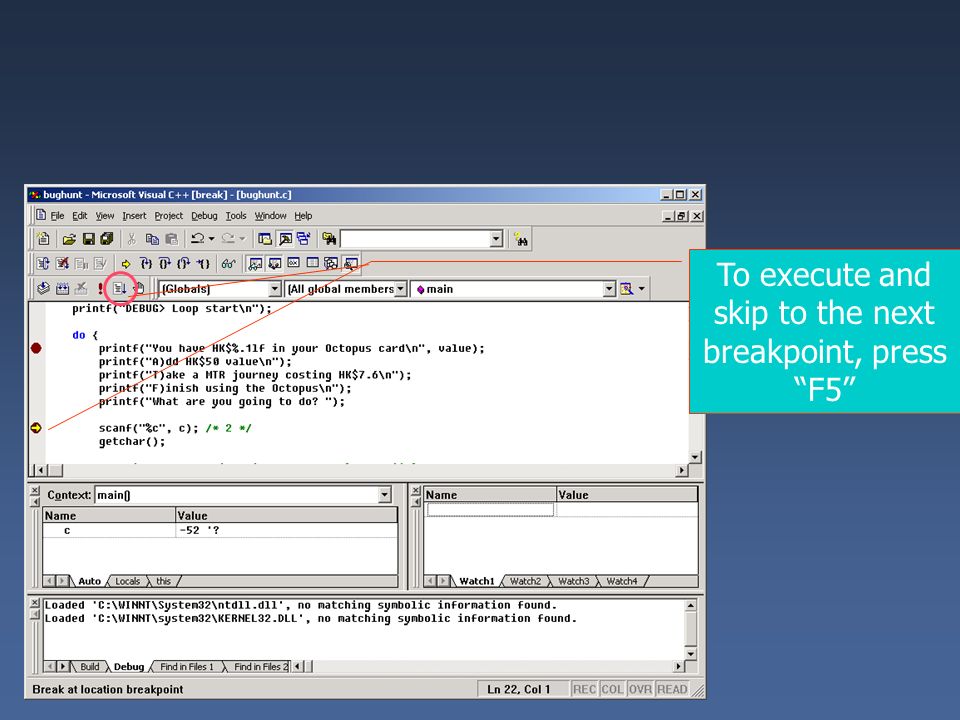This screenshot has width=960, height=720.
Task: Switch to the Watch3 tab
Action: 574,581
